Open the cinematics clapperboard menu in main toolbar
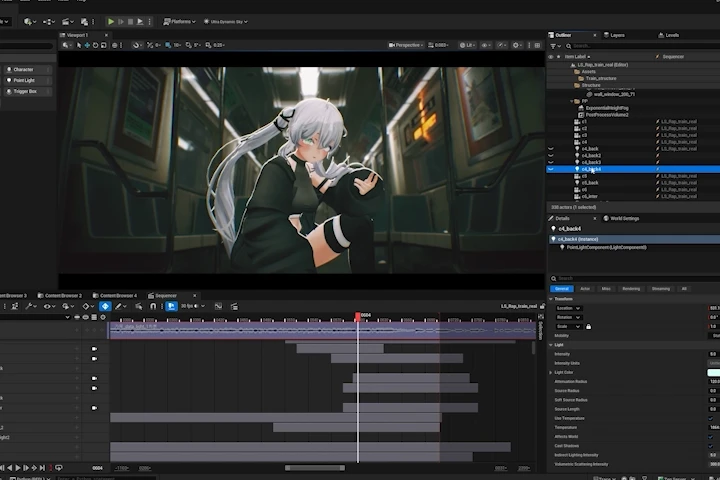This screenshot has height=480, width=720. 68,22
